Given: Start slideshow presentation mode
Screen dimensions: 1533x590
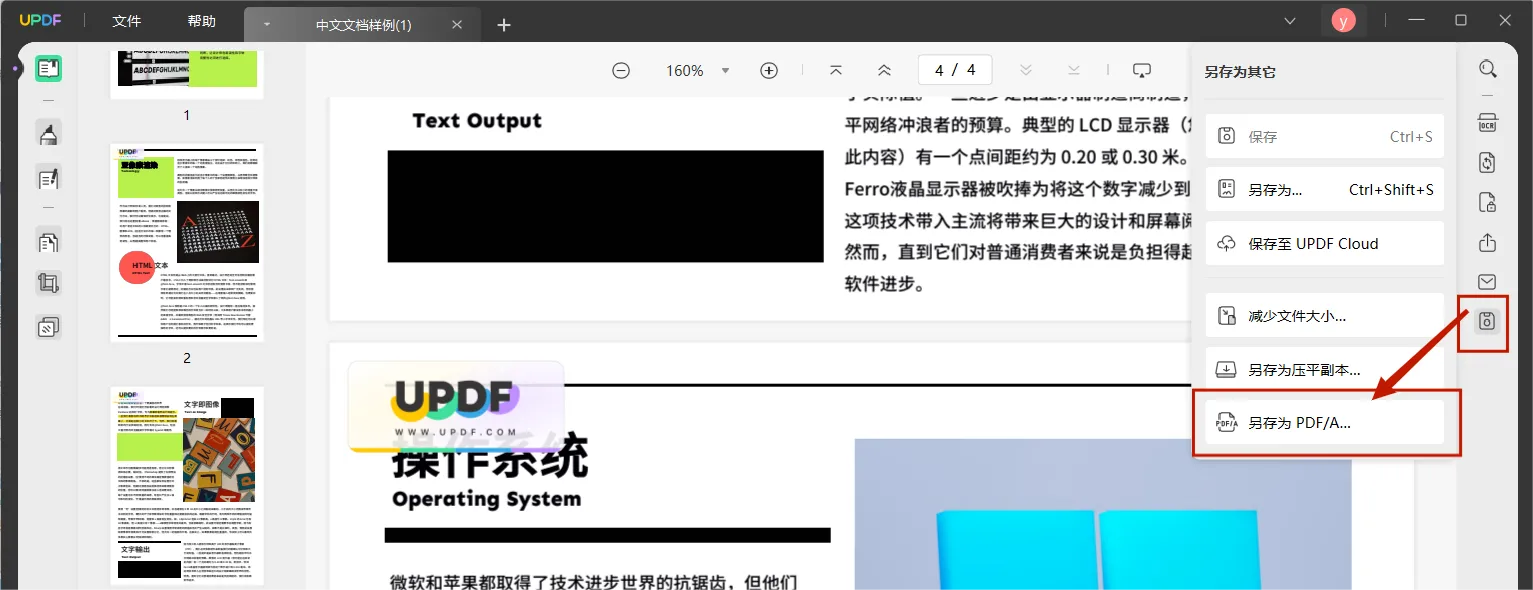Looking at the screenshot, I should [x=1142, y=70].
